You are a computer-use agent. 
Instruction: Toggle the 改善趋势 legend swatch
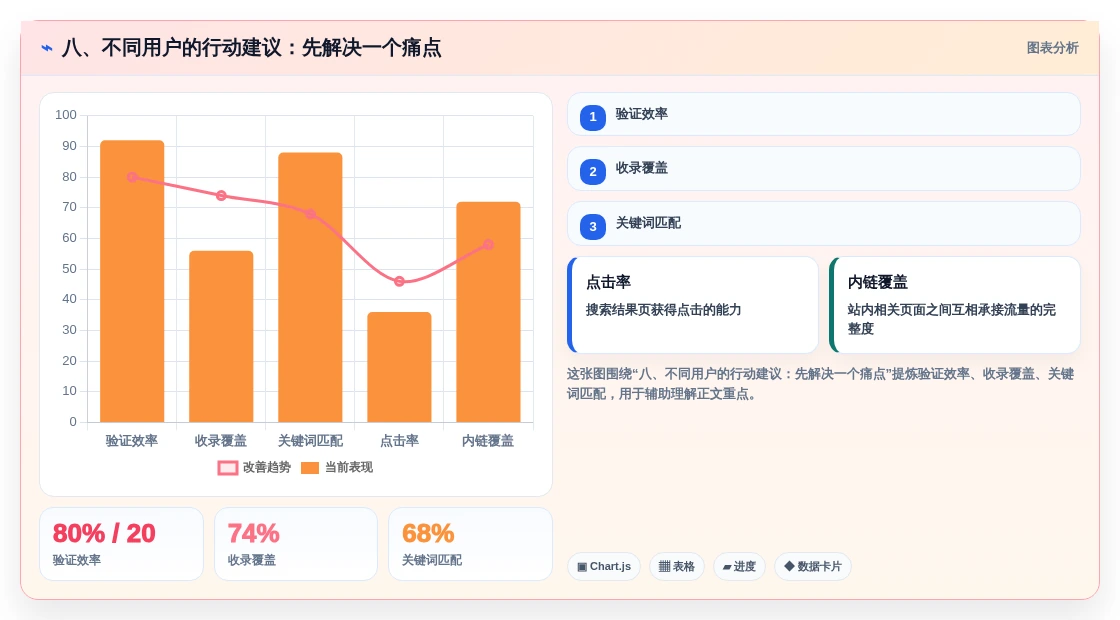coord(228,468)
